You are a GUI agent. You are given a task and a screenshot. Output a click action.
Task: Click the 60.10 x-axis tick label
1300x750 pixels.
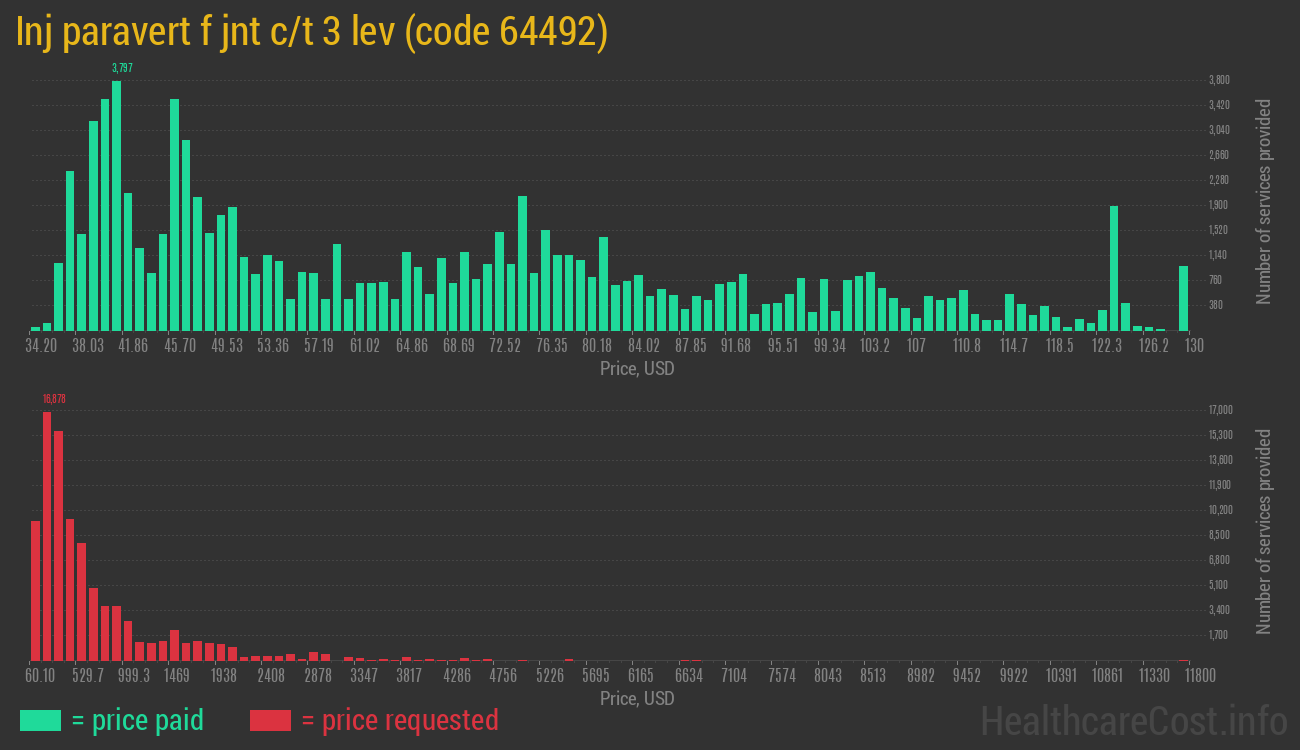click(x=40, y=676)
